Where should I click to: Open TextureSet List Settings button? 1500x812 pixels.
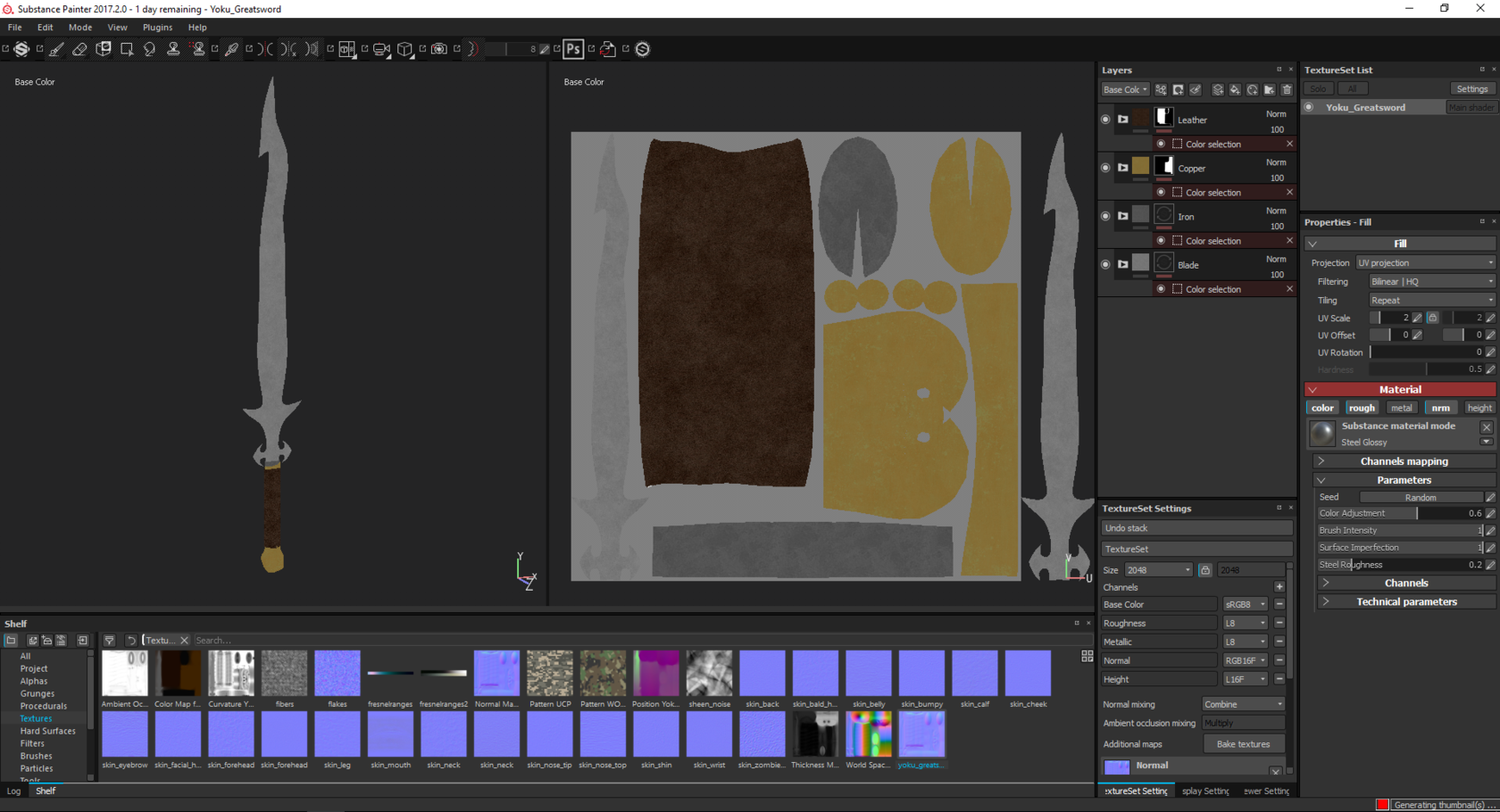1471,88
